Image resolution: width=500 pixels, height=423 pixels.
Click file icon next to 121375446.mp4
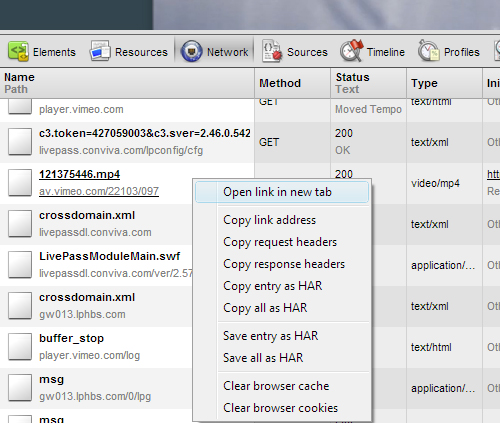20,182
